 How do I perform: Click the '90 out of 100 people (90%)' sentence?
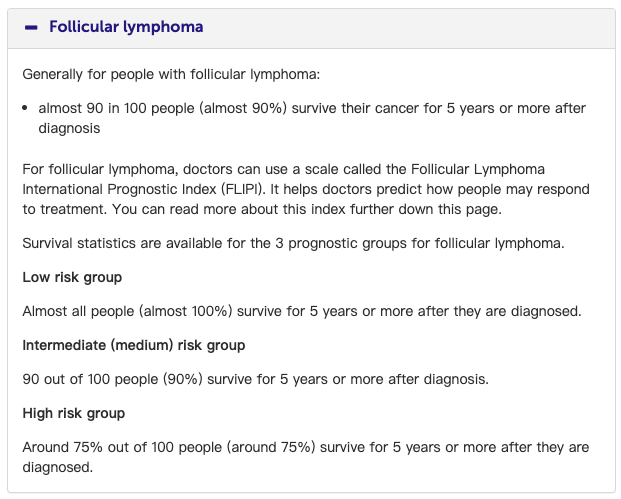[x=255, y=379]
